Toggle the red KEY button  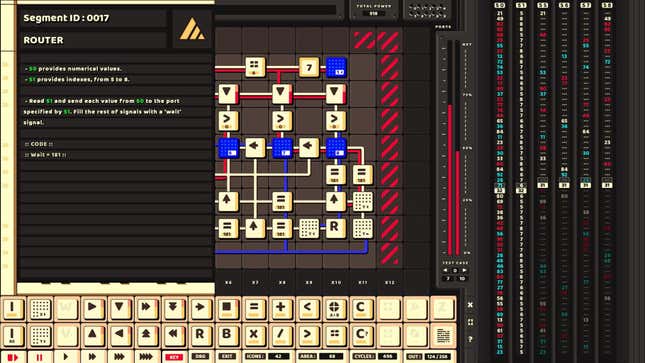pyautogui.click(x=174, y=357)
